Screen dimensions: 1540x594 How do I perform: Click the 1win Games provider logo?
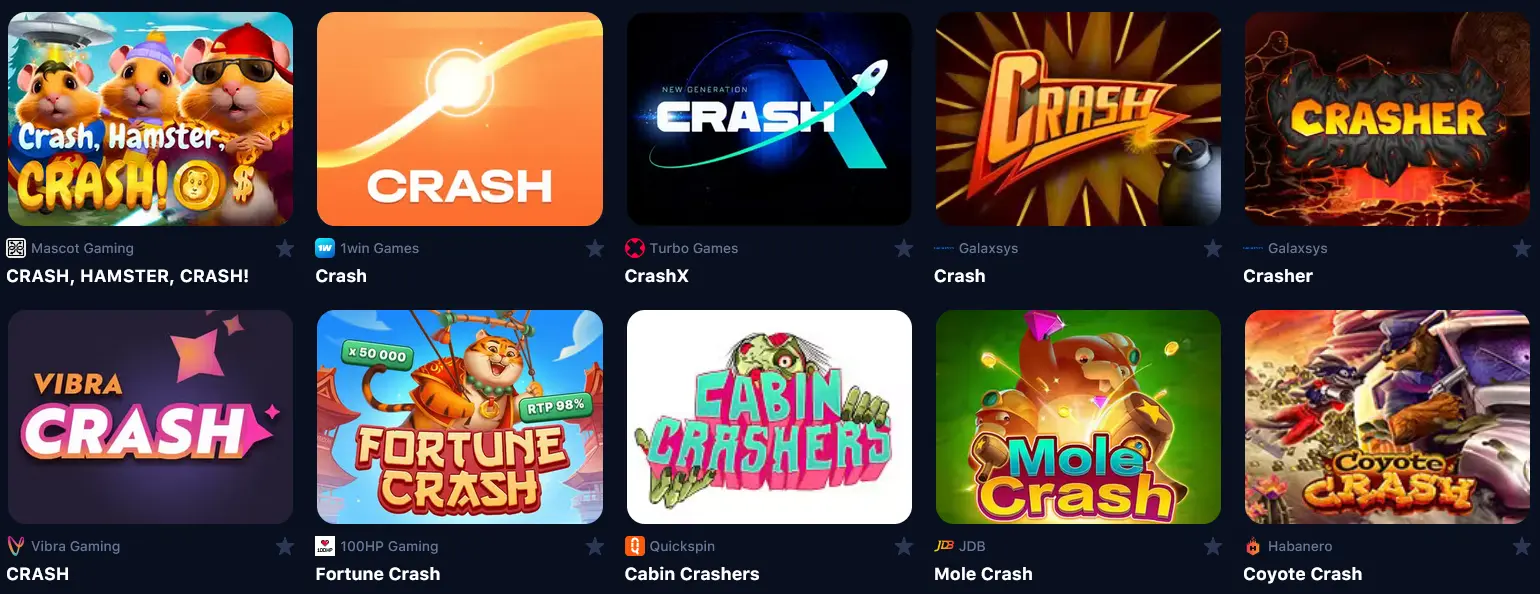(x=325, y=248)
